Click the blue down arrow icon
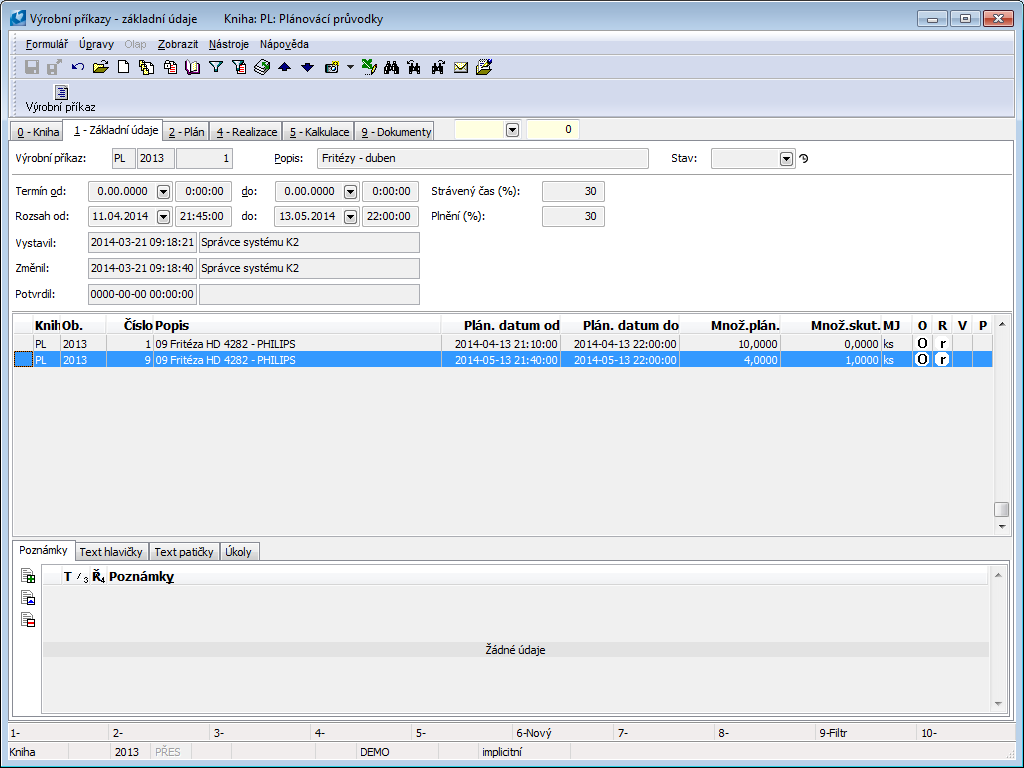The width and height of the screenshot is (1024, 768). 307,67
